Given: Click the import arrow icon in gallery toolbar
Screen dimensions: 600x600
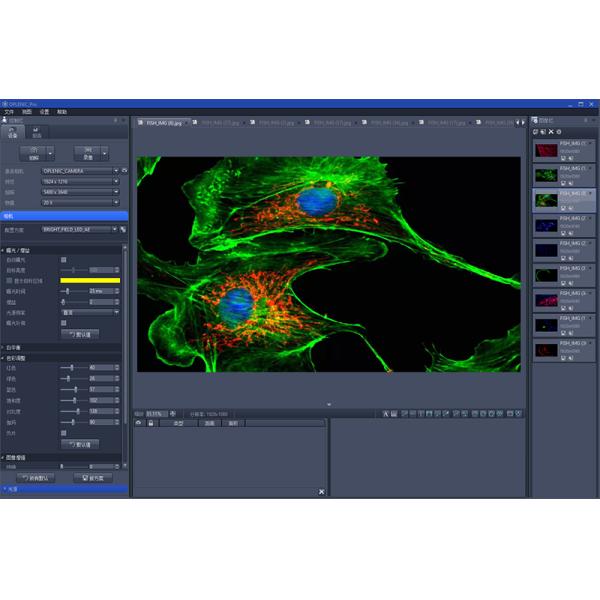Looking at the screenshot, I should pyautogui.click(x=543, y=132).
